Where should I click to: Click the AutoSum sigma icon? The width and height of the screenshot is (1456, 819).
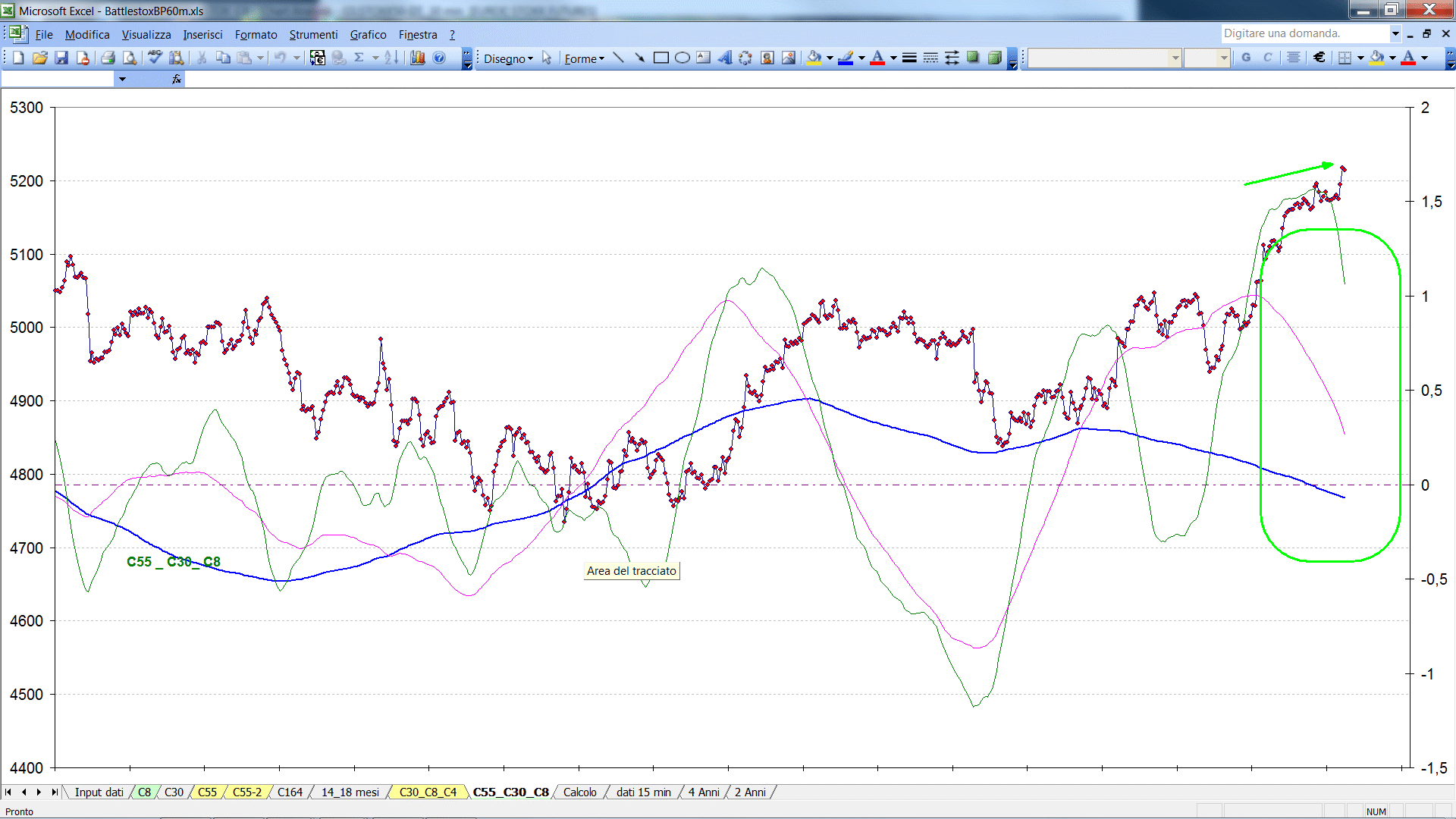pos(359,58)
